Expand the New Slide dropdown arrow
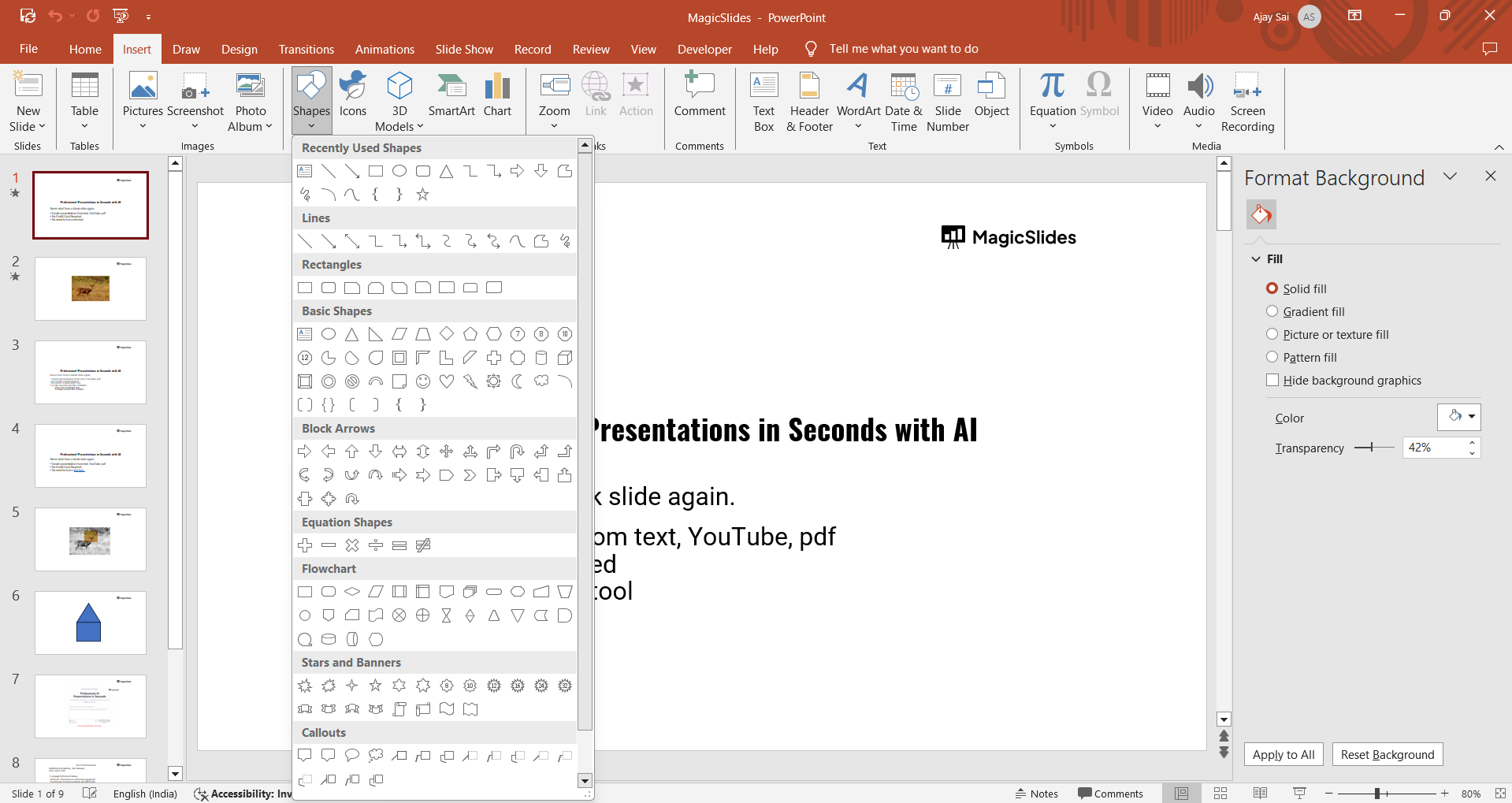Viewport: 1512px width, 803px height. pyautogui.click(x=28, y=126)
